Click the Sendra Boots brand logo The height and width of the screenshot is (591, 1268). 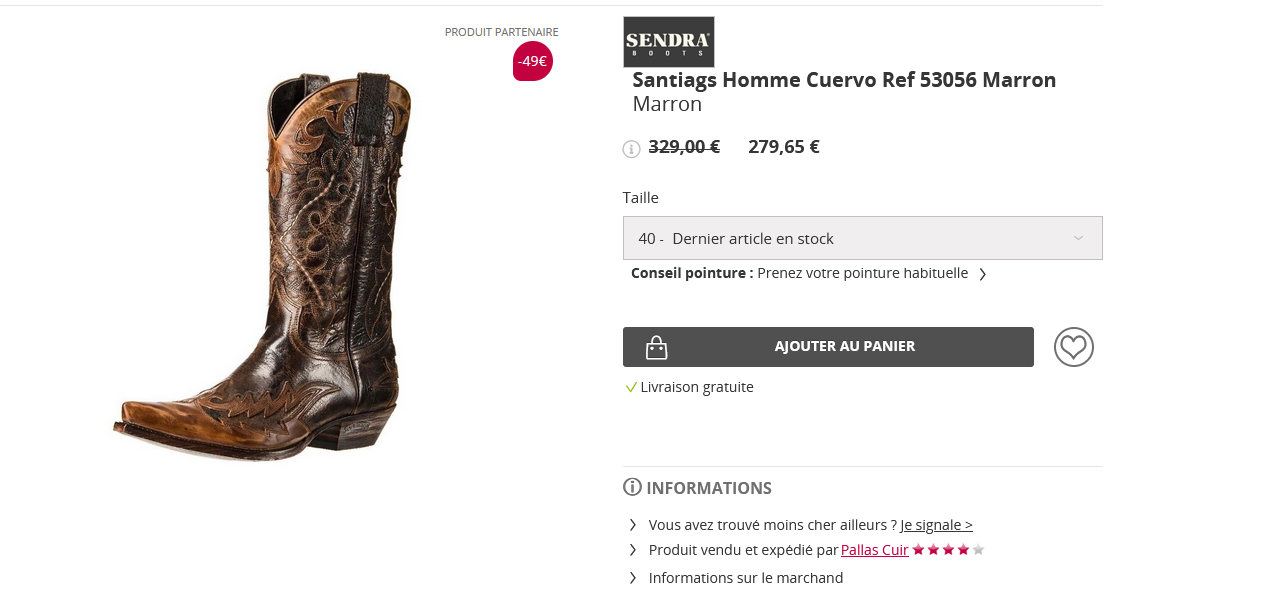click(x=668, y=42)
